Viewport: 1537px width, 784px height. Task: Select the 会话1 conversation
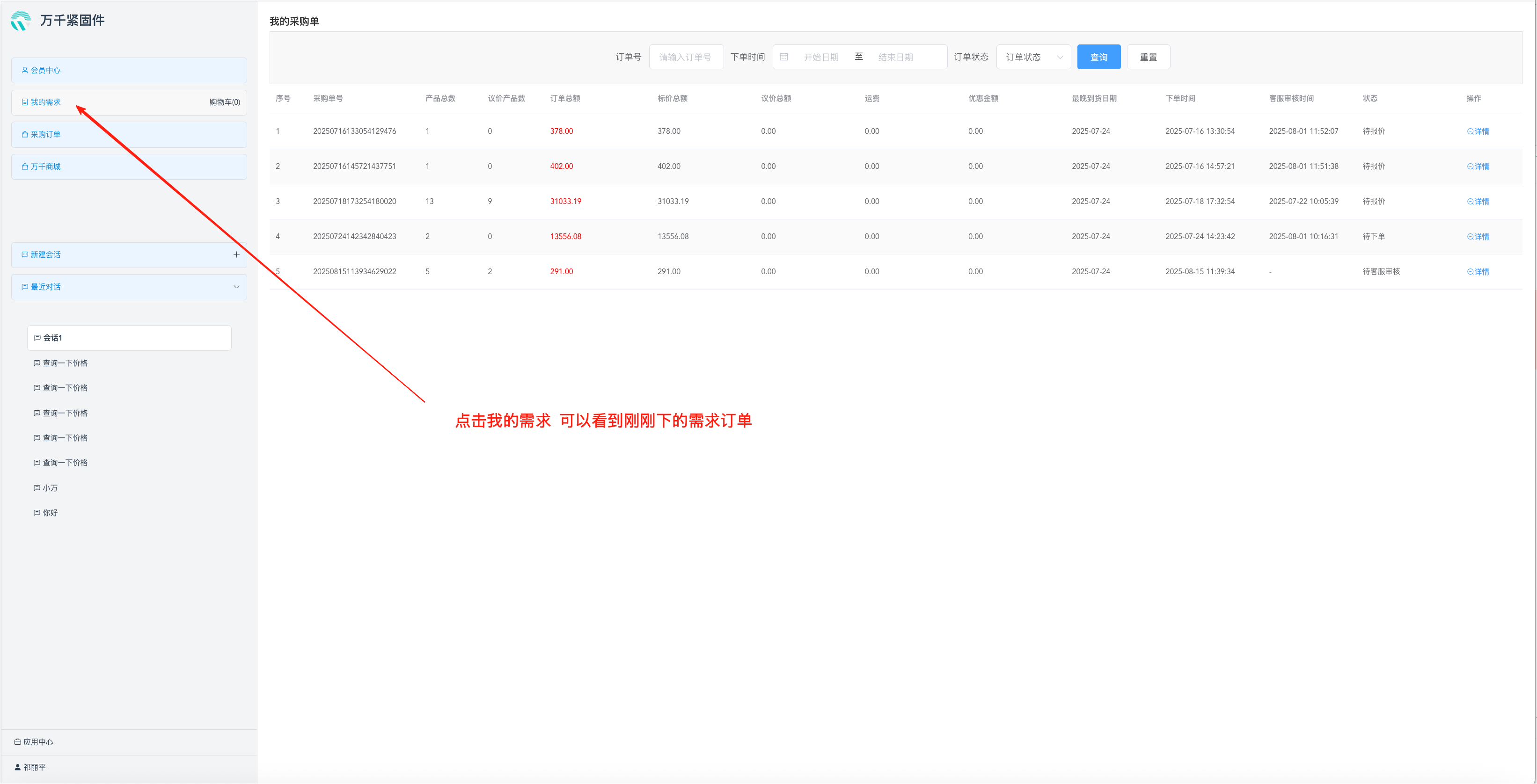[x=129, y=338]
